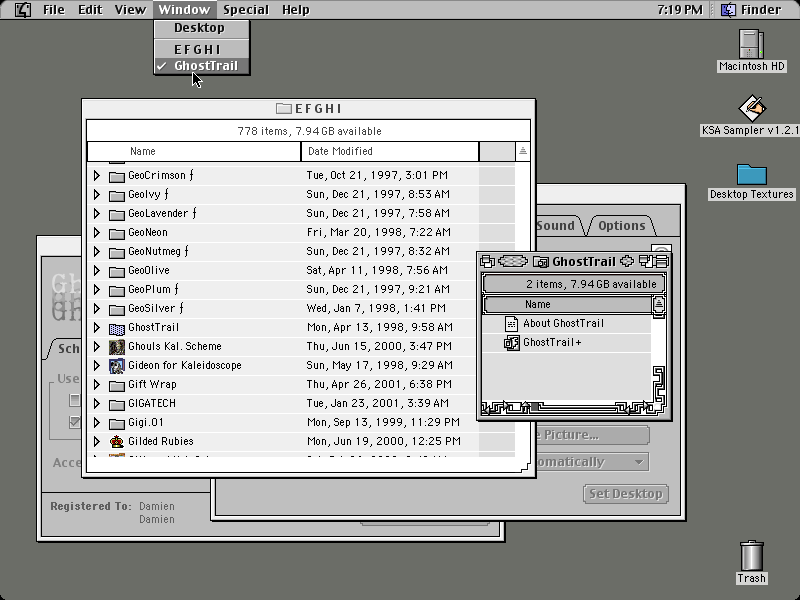
Task: Select the Gilded Rubies crown icon
Action: click(117, 442)
